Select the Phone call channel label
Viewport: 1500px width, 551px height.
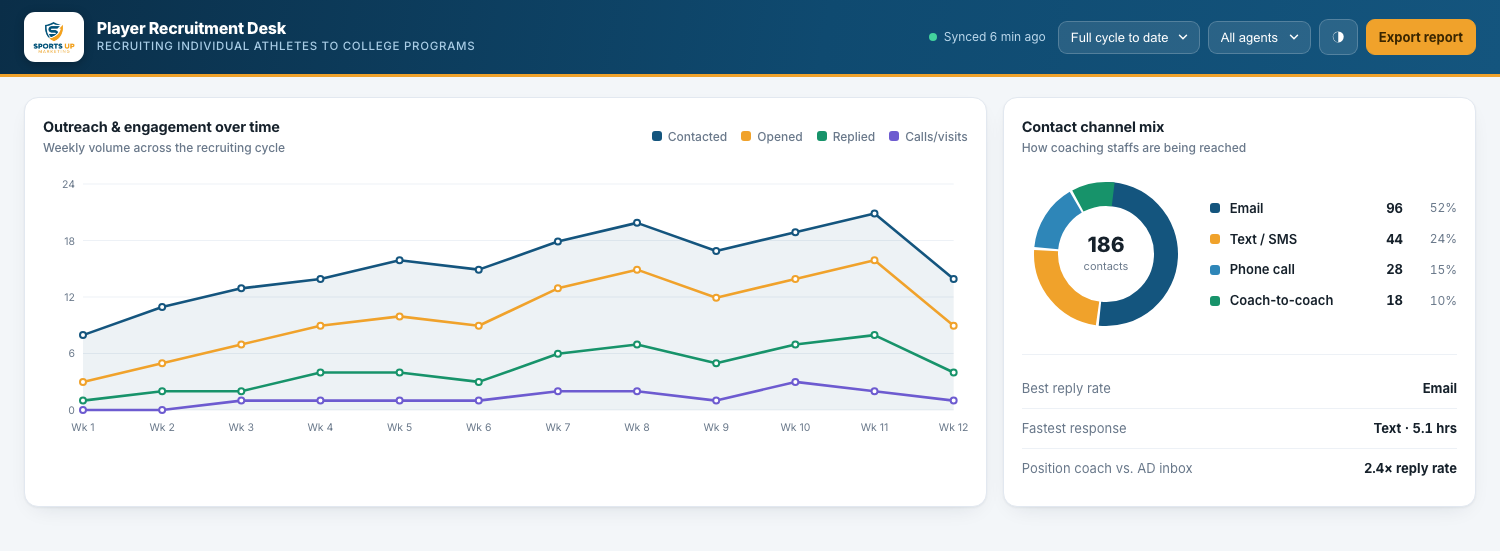point(1262,270)
